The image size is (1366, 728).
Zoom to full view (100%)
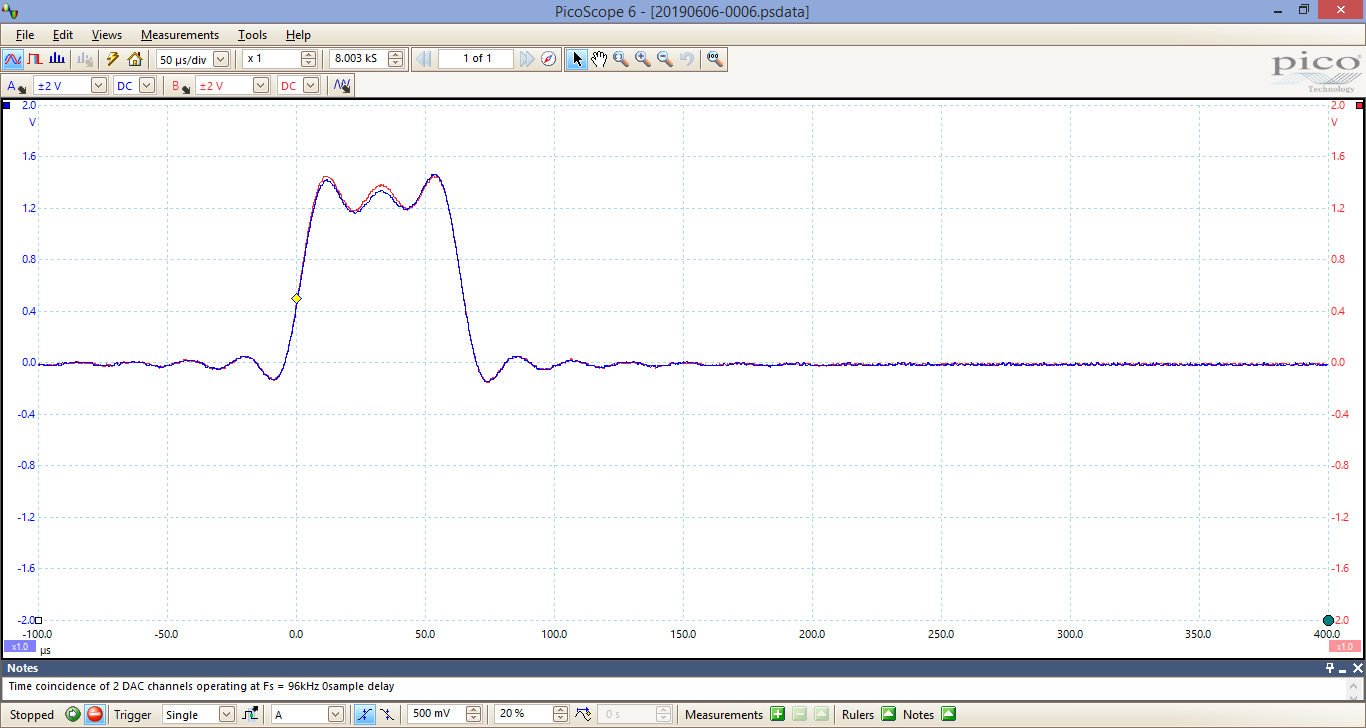coord(714,59)
